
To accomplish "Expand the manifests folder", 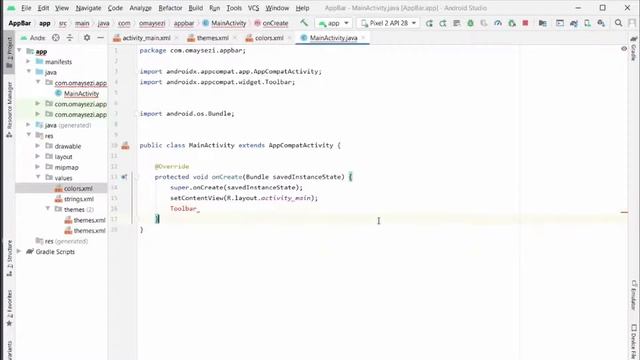I will pos(29,61).
